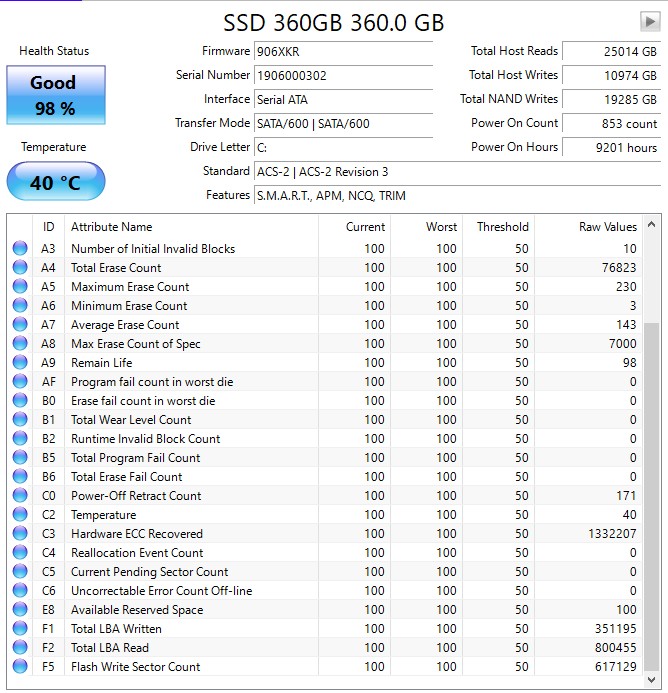
Task: Select raw value 76823
Action: [619, 268]
